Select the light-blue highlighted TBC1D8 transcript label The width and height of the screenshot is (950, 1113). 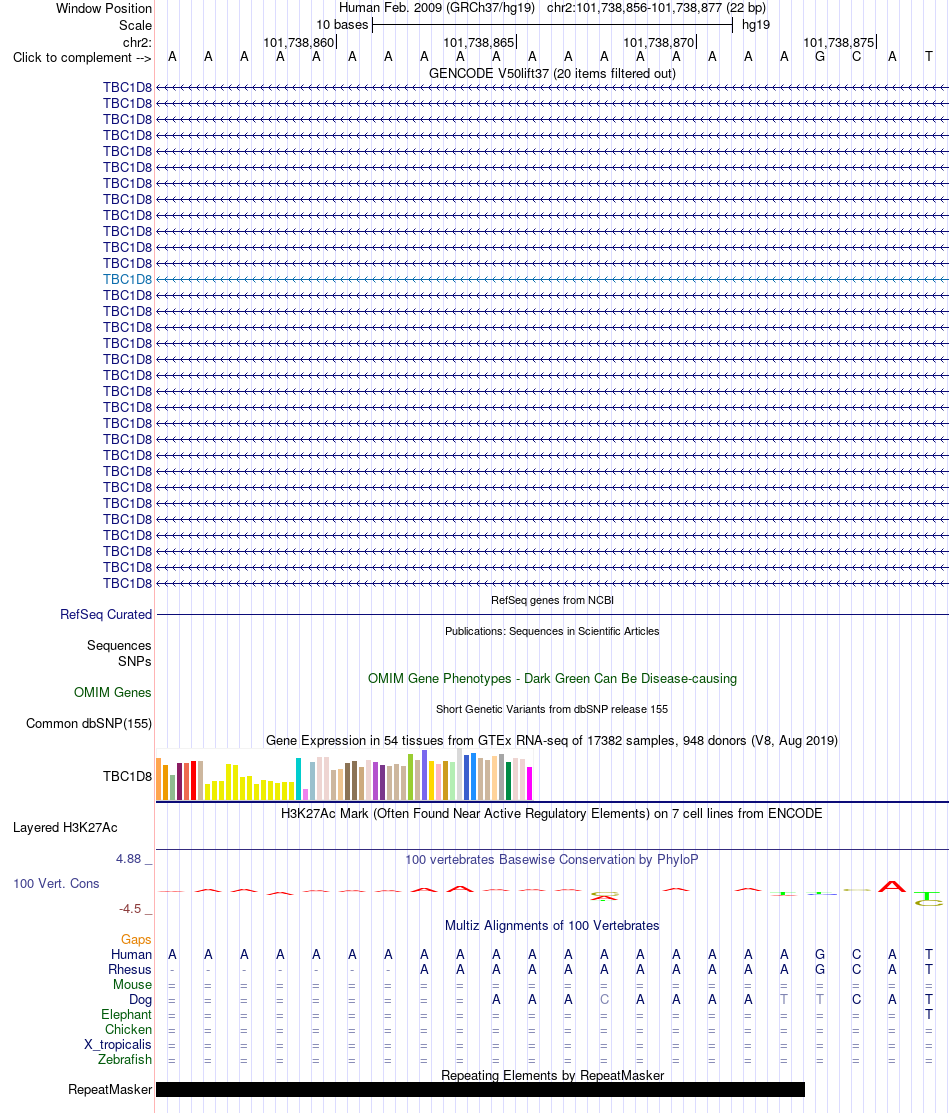click(x=128, y=280)
